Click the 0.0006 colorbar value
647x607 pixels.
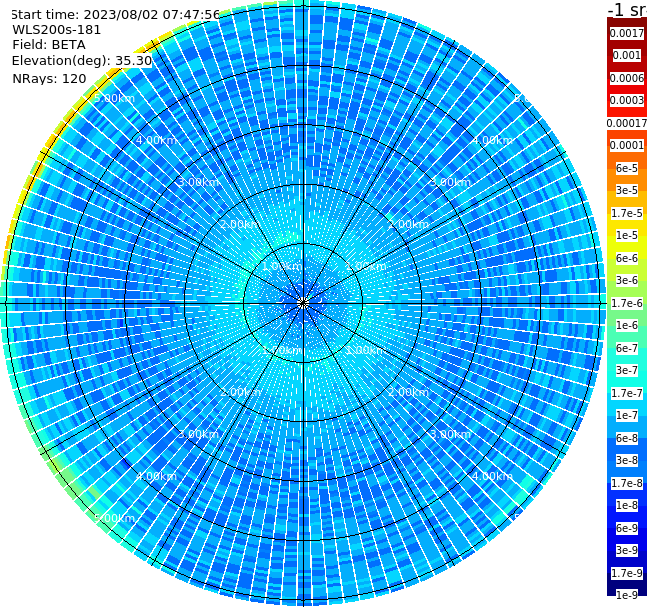627,78
